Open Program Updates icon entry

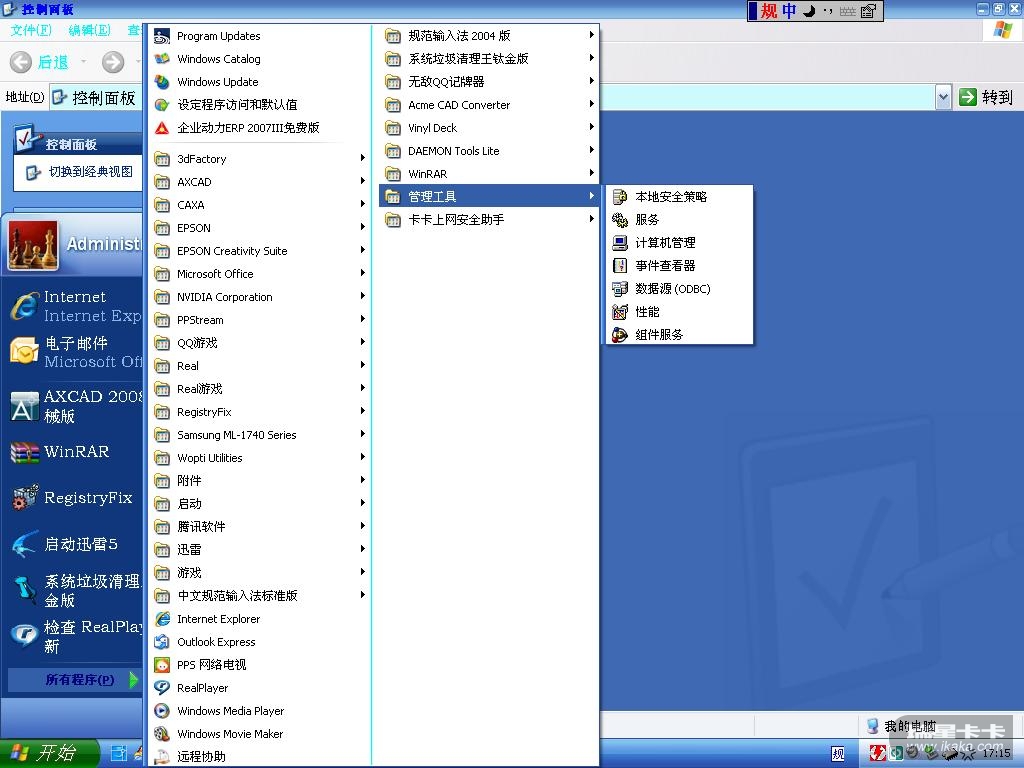(x=219, y=36)
